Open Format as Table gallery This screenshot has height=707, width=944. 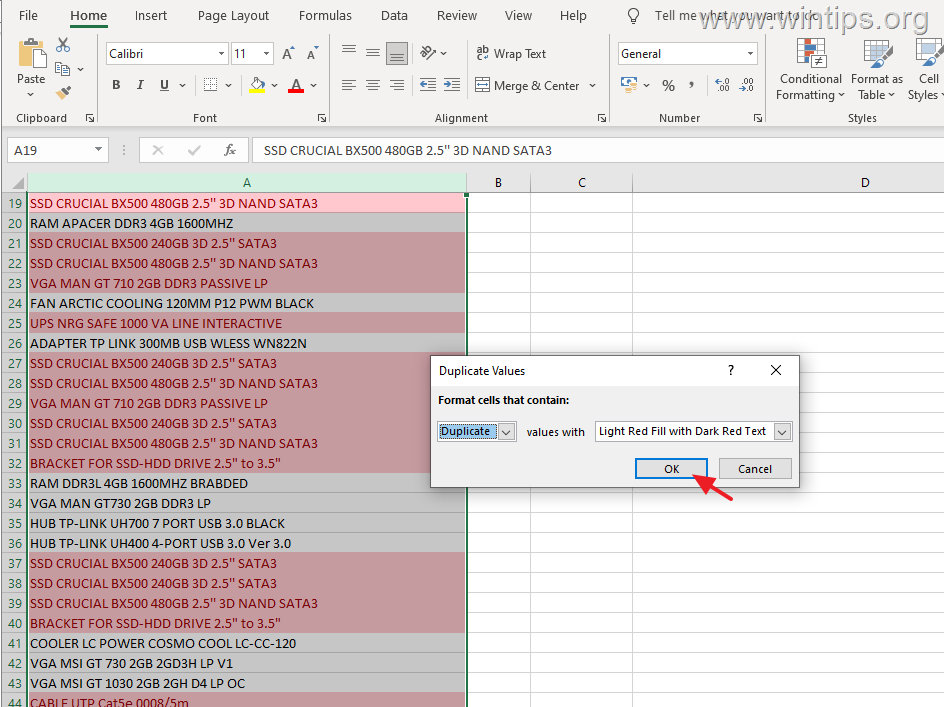click(x=877, y=69)
